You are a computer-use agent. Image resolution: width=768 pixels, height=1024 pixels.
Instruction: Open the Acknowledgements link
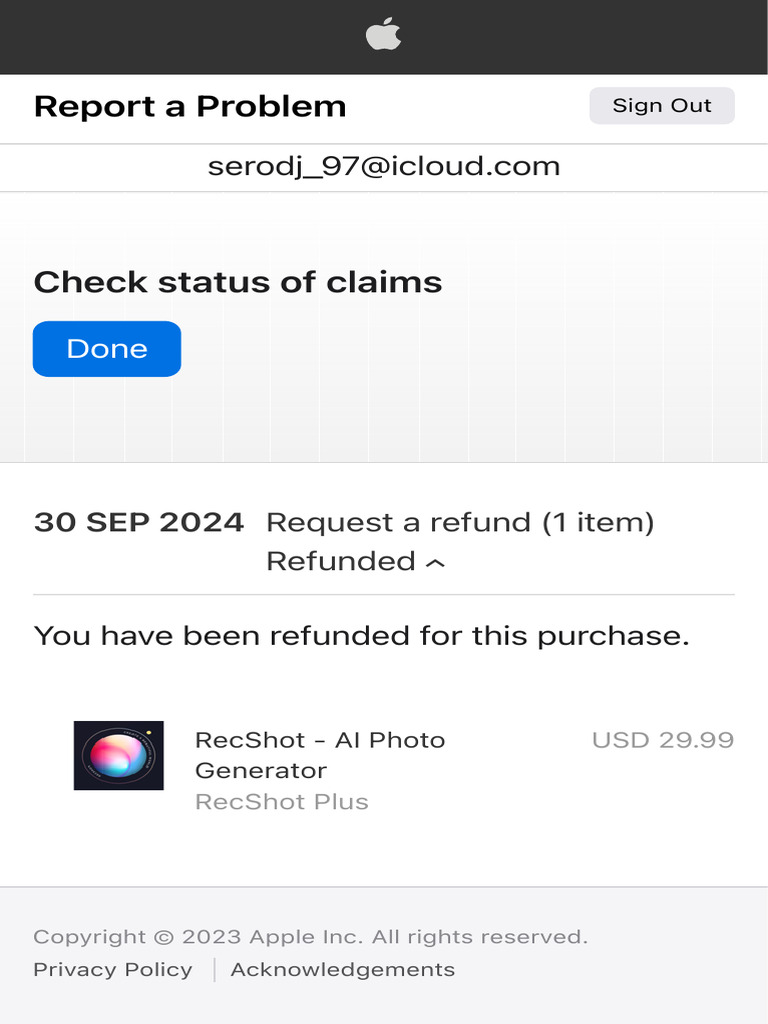tap(342, 969)
